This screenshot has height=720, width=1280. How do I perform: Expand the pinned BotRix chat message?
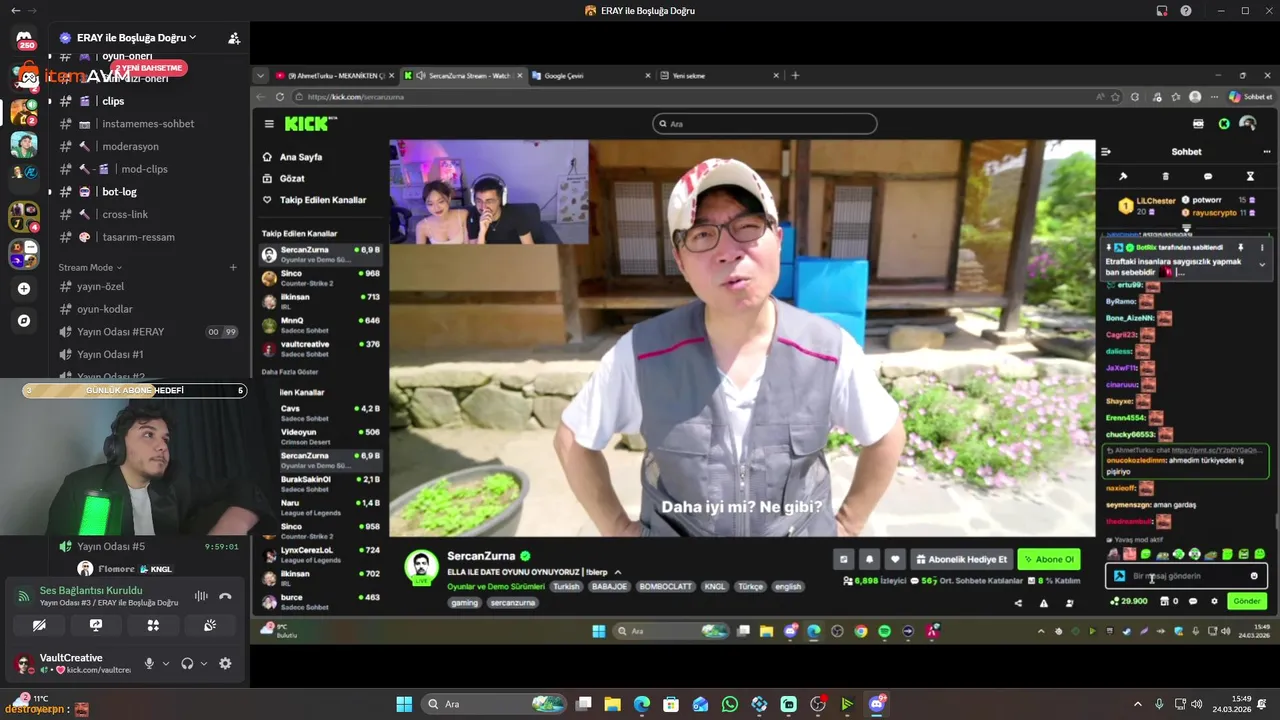pos(1262,265)
